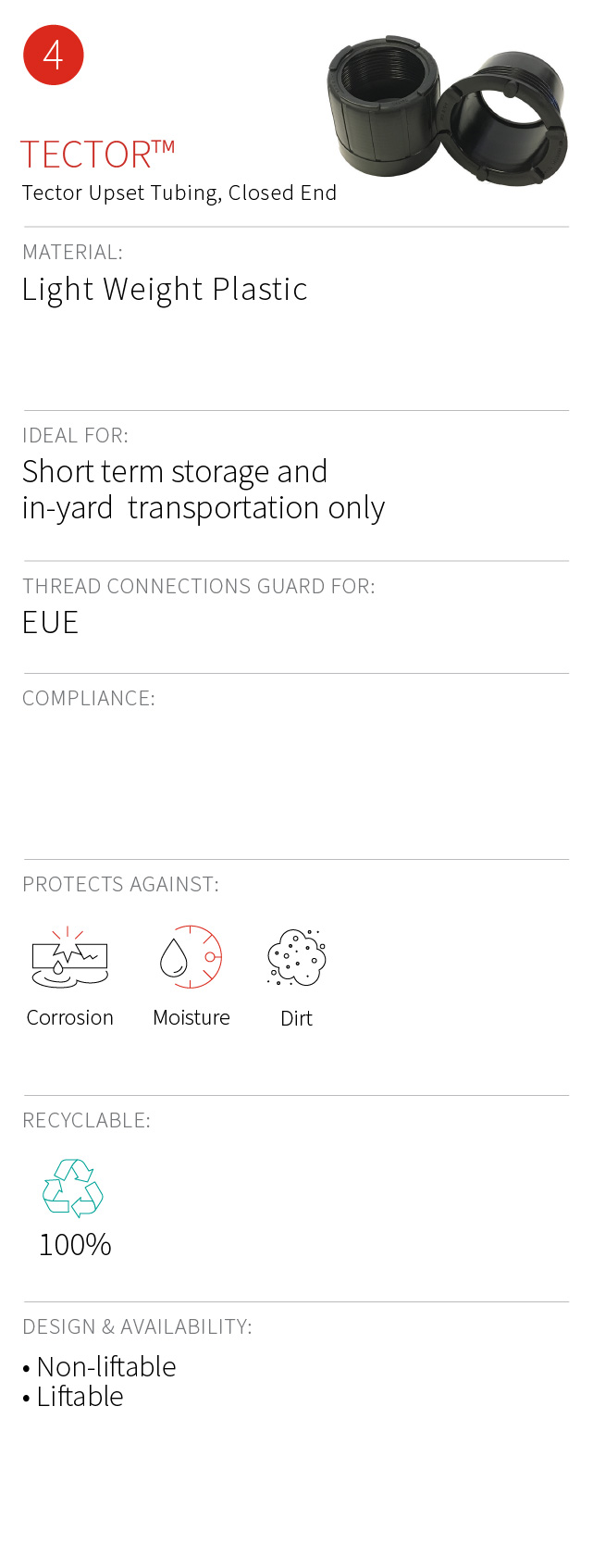Viewport: 593px width, 1568px height.
Task: Click the red number 4 badge
Action: click(x=54, y=56)
